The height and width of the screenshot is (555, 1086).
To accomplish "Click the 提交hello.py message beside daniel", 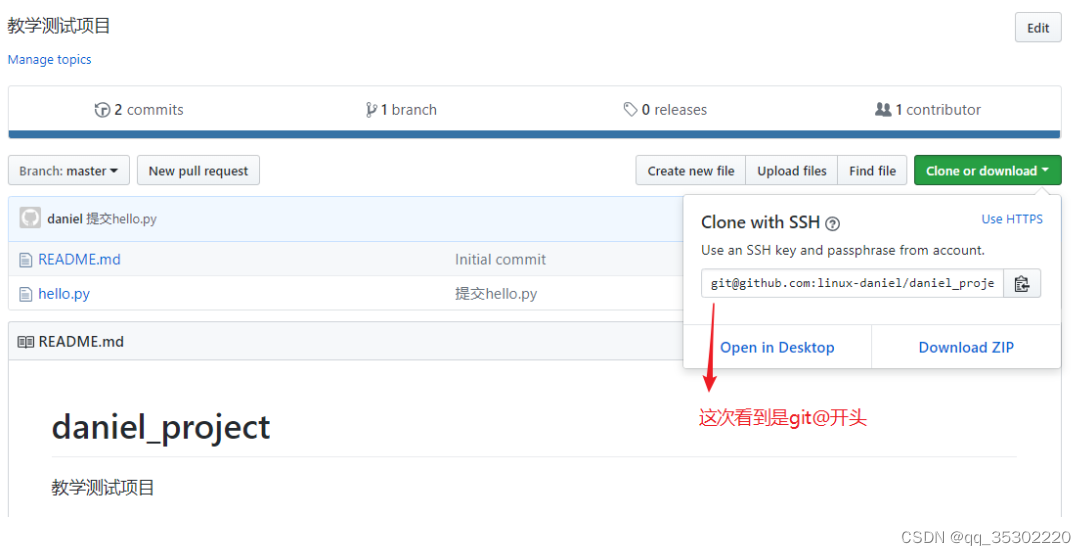I will tap(121, 219).
